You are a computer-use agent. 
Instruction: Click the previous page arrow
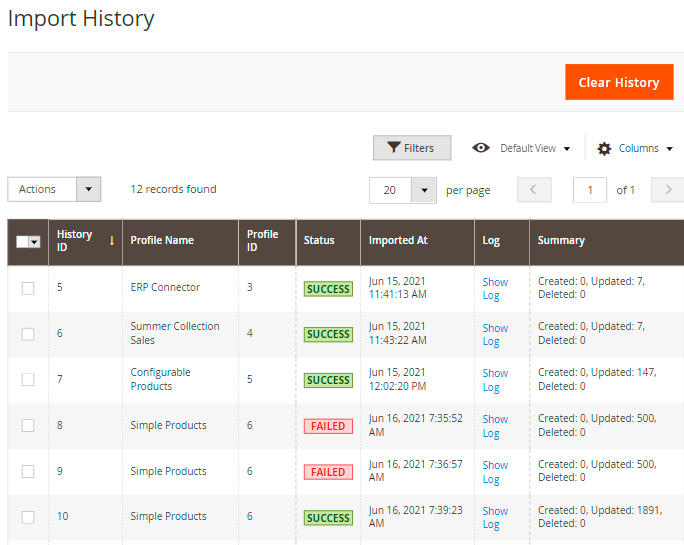click(x=534, y=190)
